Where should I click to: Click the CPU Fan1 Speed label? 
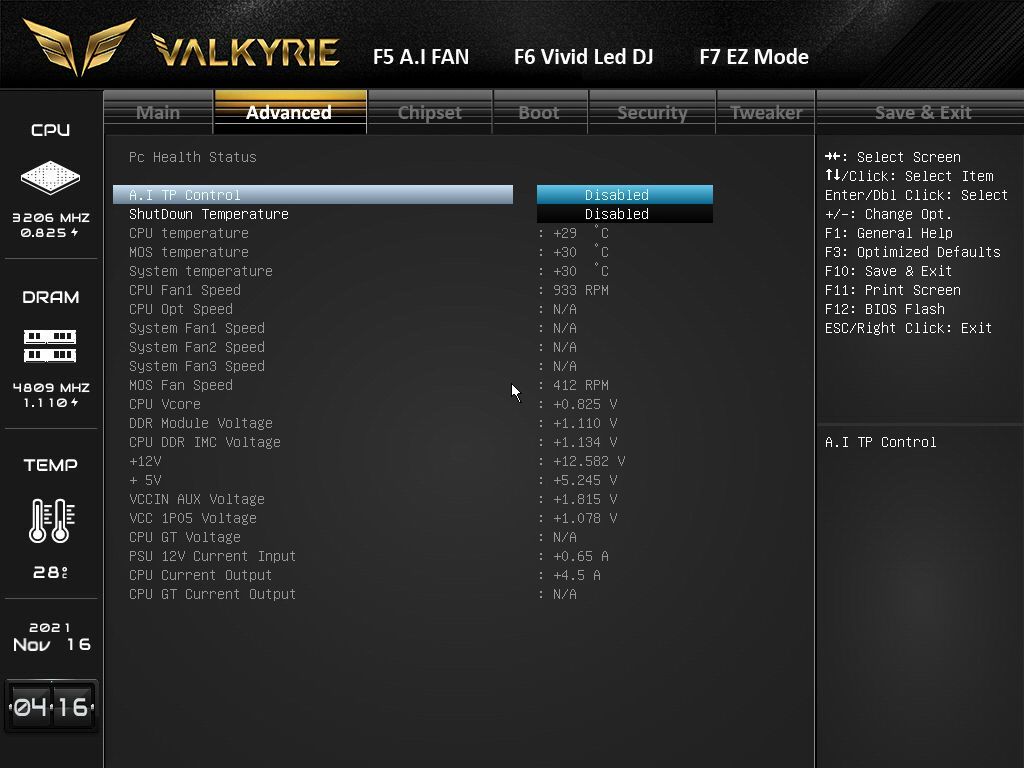(185, 290)
